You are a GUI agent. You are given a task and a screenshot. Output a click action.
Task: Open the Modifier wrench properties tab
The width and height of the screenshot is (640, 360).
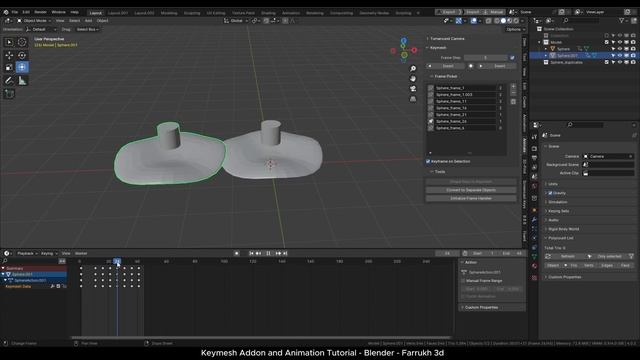pos(534,220)
